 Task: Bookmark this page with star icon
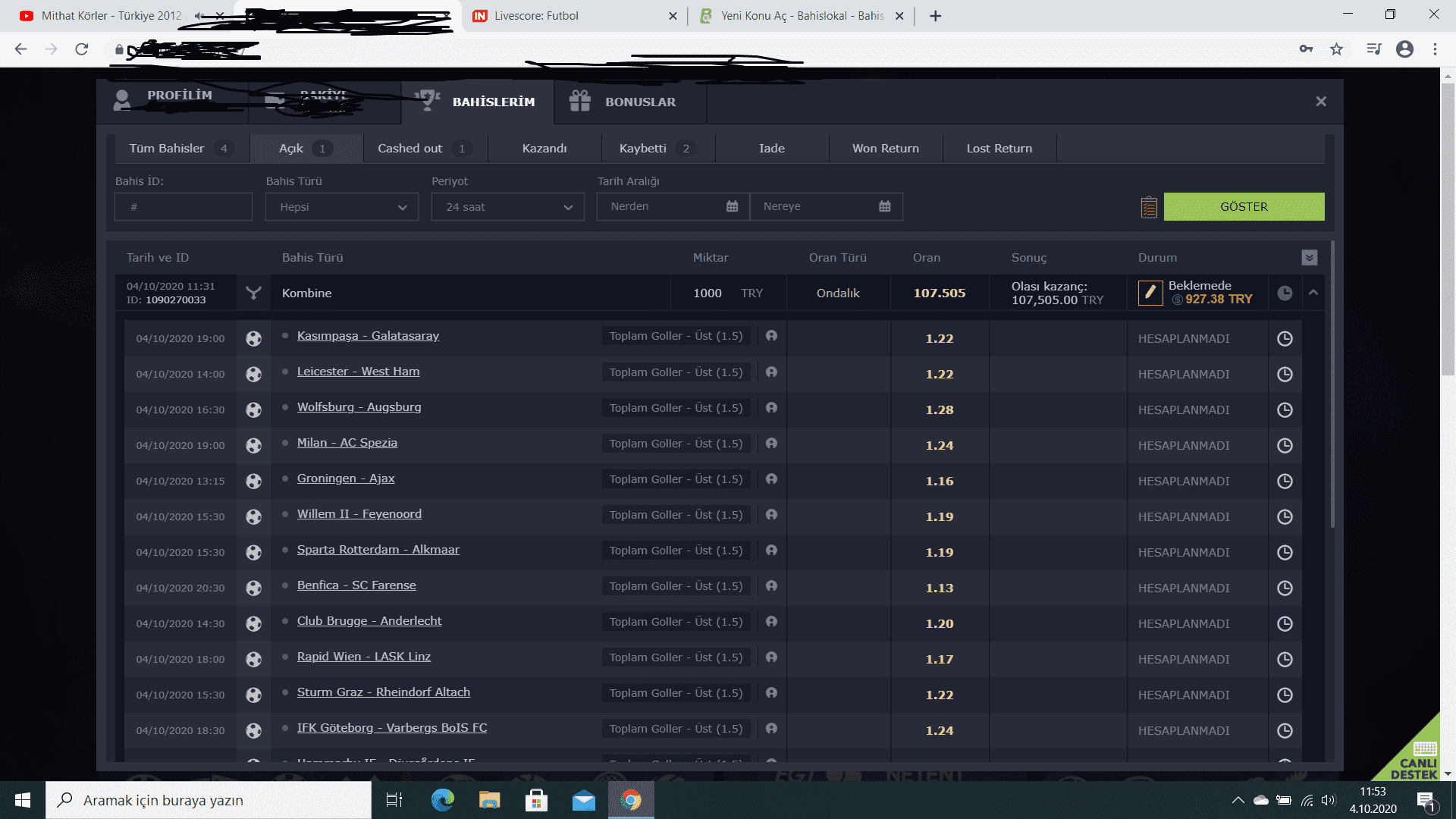coord(1336,49)
